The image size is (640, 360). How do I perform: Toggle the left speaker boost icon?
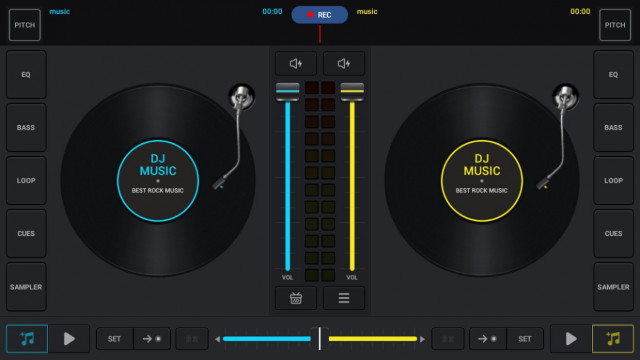click(296, 64)
